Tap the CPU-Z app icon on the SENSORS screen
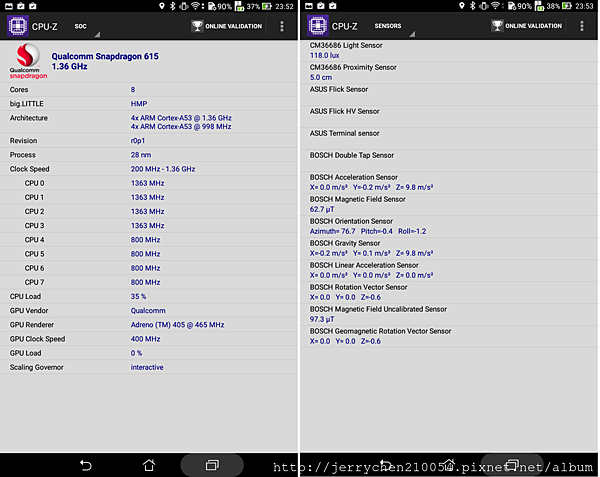 pyautogui.click(x=318, y=26)
